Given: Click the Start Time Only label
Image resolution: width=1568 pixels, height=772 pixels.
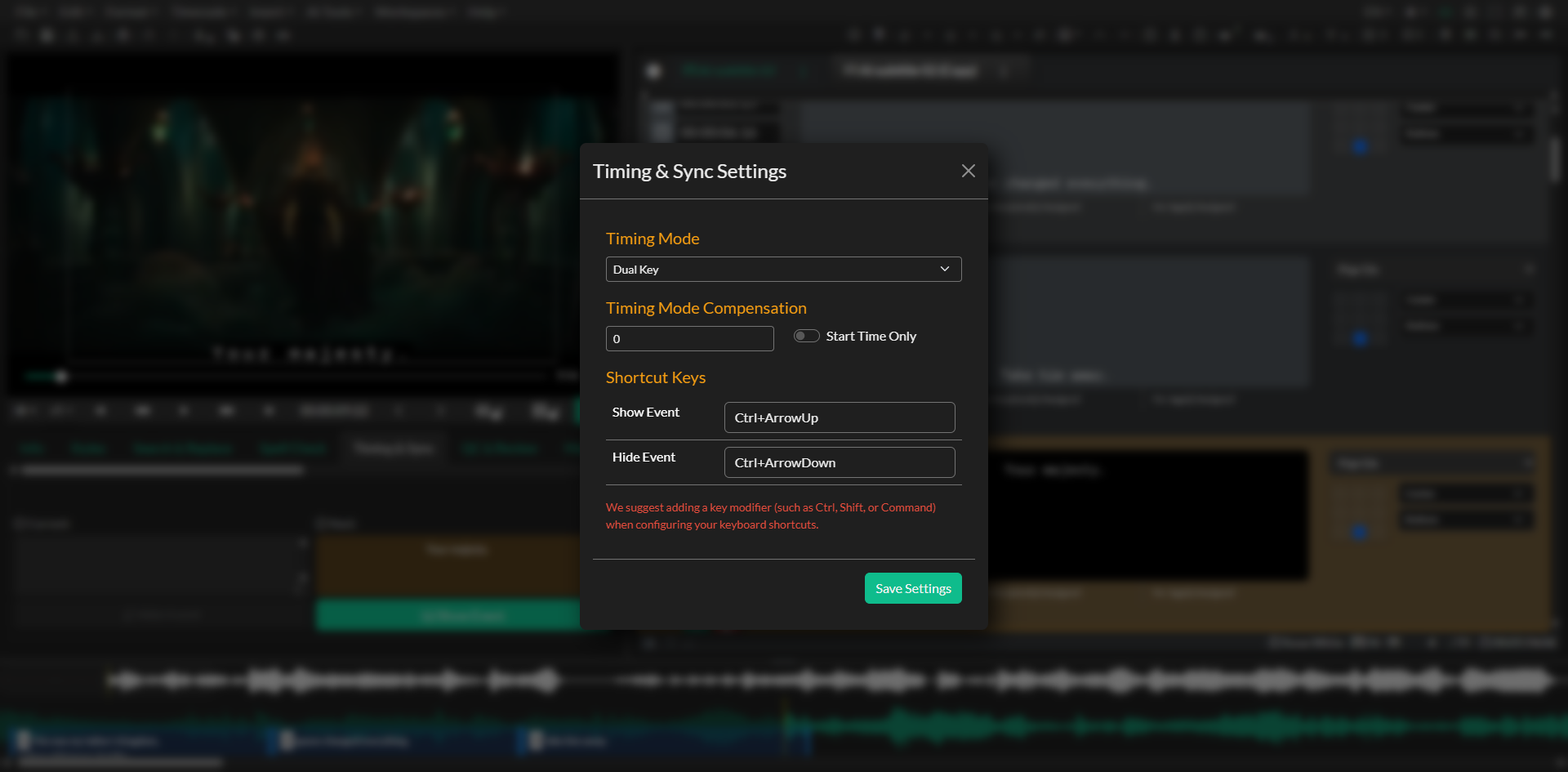Looking at the screenshot, I should click(x=871, y=337).
